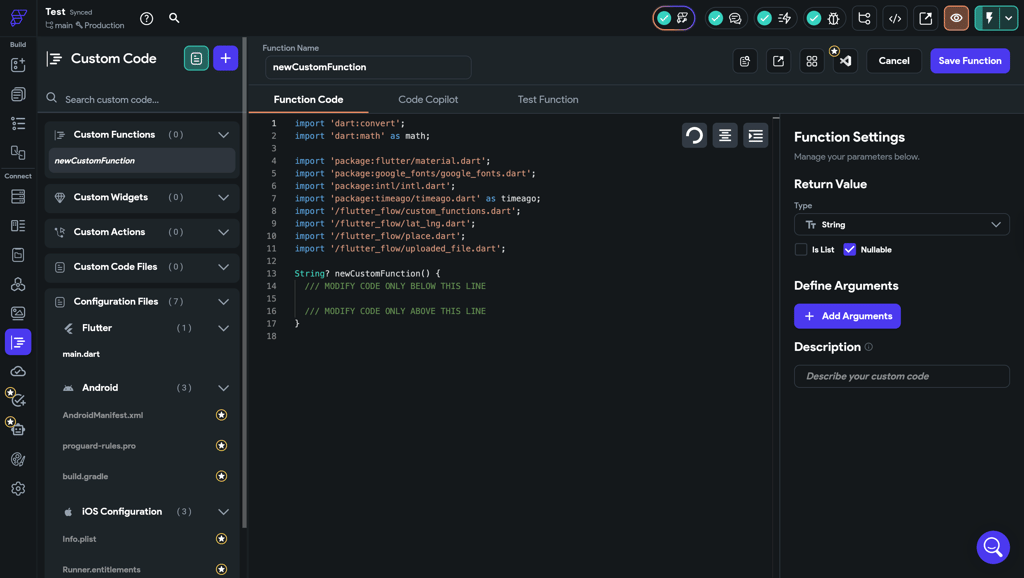Open the Widget Tree sidebar icon
The image size is (1024, 578).
coord(18,123)
